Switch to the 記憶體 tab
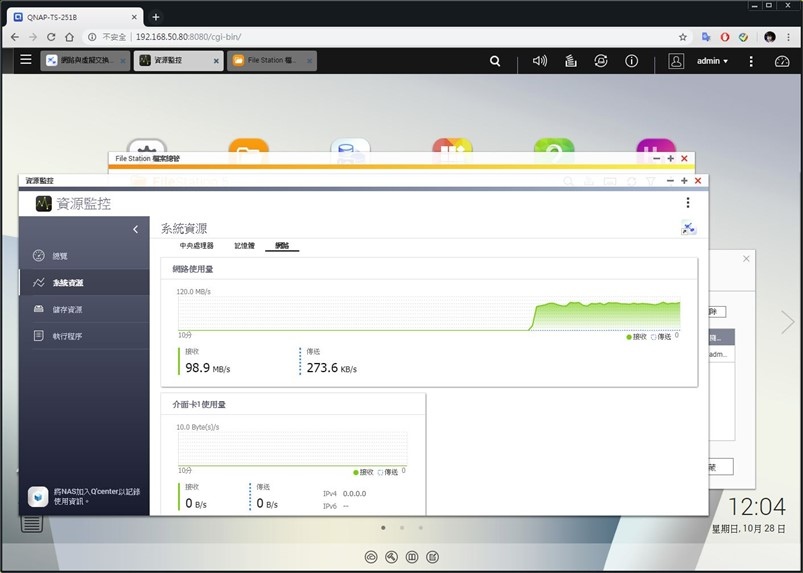 point(244,246)
